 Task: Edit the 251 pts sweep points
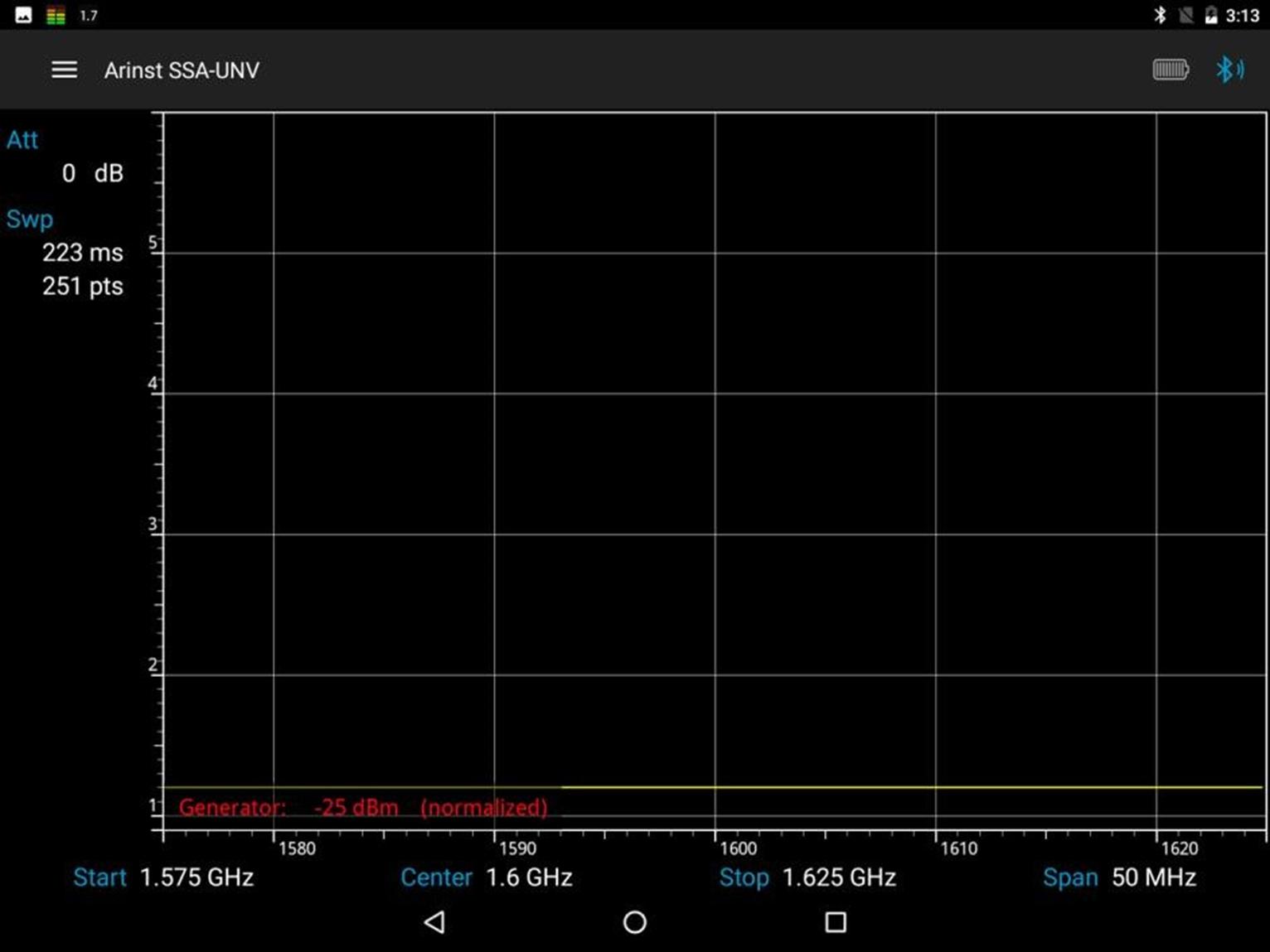point(82,287)
